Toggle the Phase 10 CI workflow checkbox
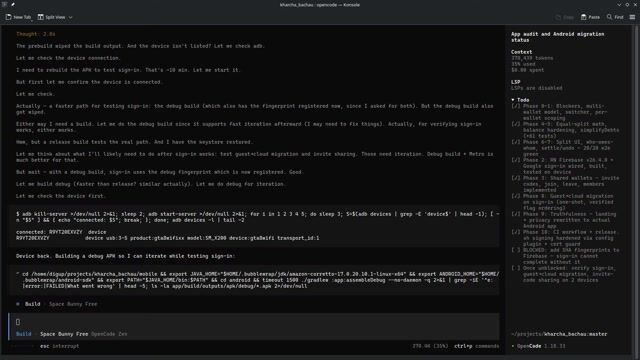The height and width of the screenshot is (360, 640). click(x=516, y=232)
